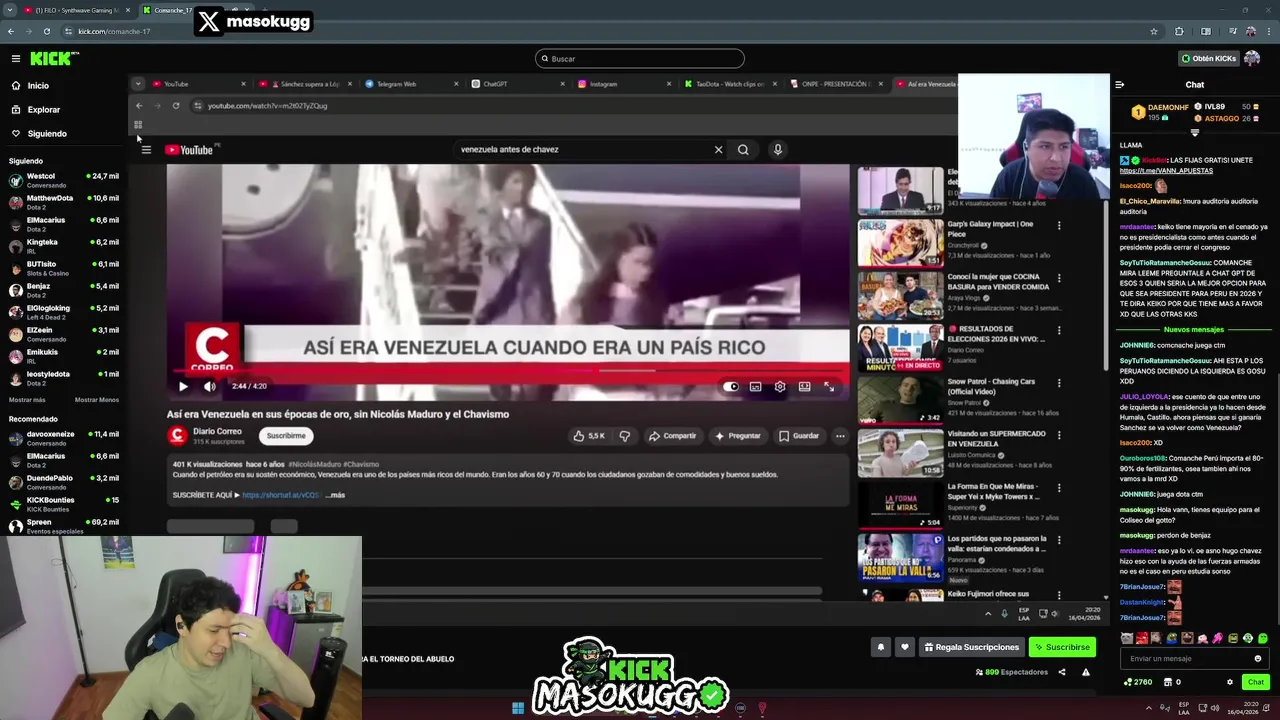Viewport: 1280px width, 720px height.
Task: Expand video description with ...más
Action: (335, 495)
